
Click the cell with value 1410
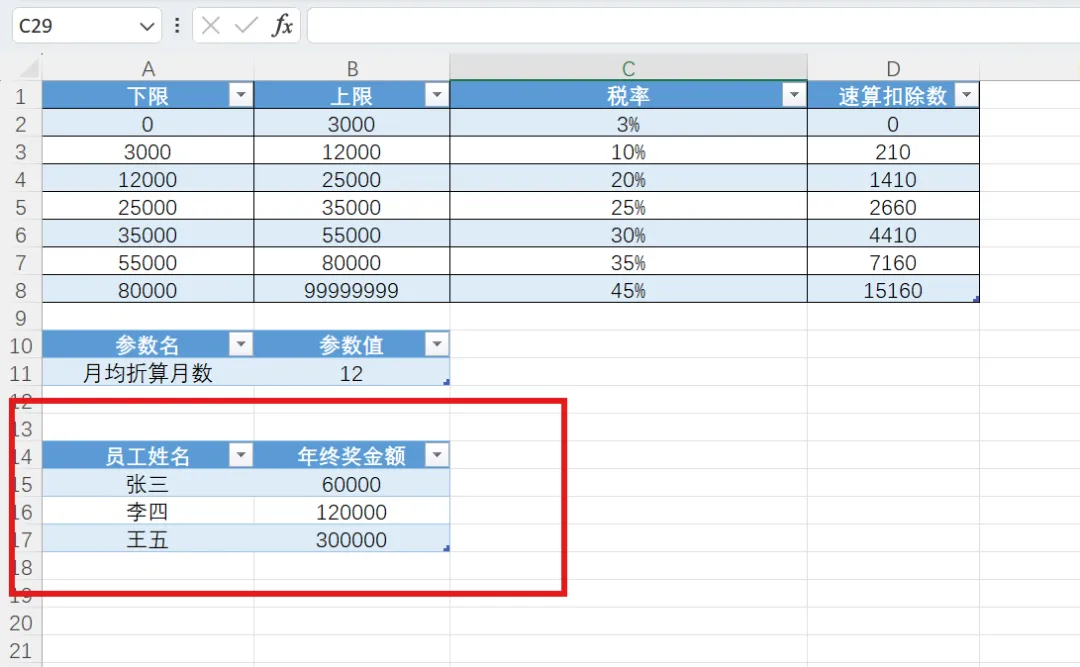893,178
